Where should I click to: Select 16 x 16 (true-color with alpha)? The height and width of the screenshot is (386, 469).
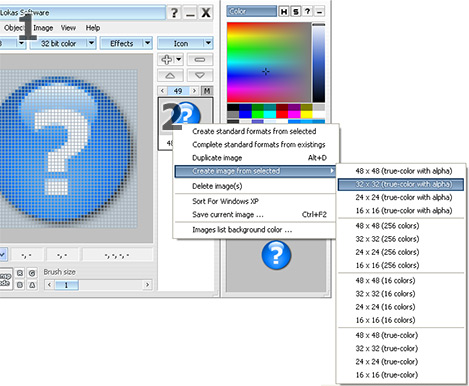coord(401,211)
